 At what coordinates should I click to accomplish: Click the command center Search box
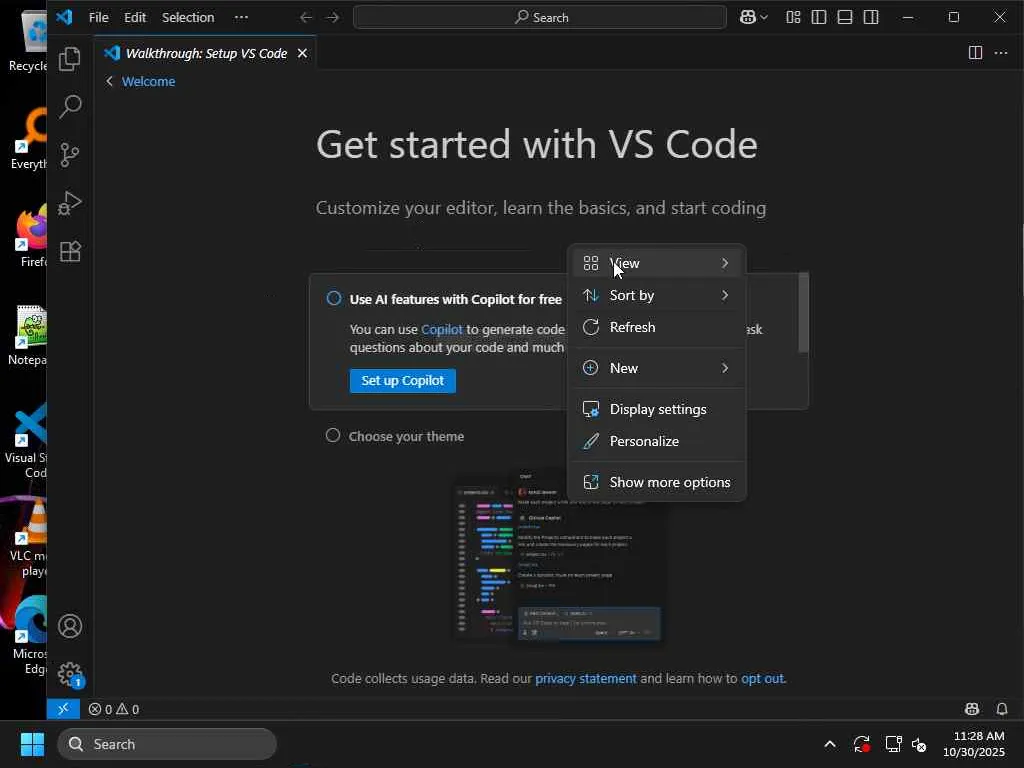pyautogui.click(x=540, y=18)
